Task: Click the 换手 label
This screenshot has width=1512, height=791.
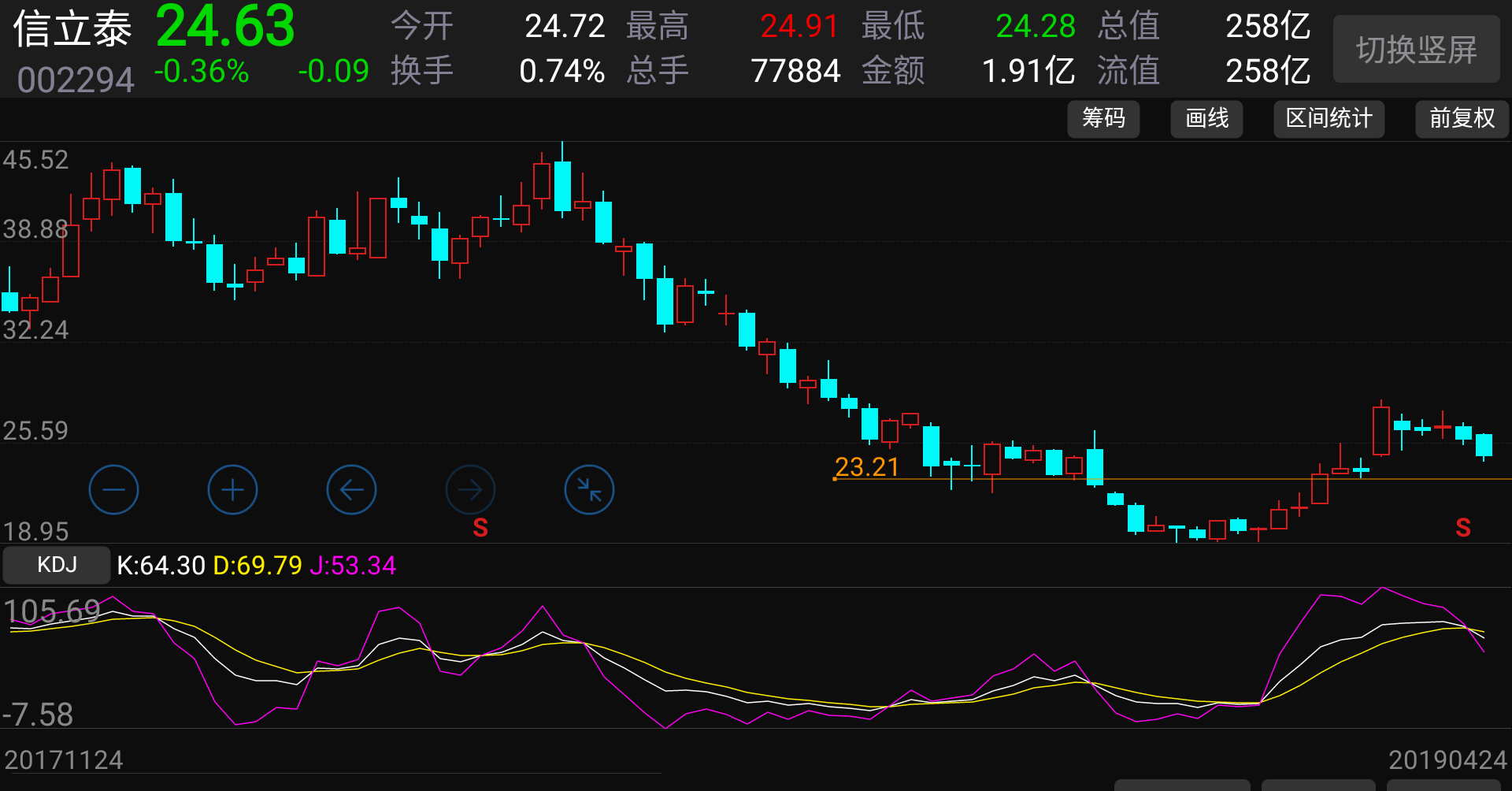Action: 422,72
